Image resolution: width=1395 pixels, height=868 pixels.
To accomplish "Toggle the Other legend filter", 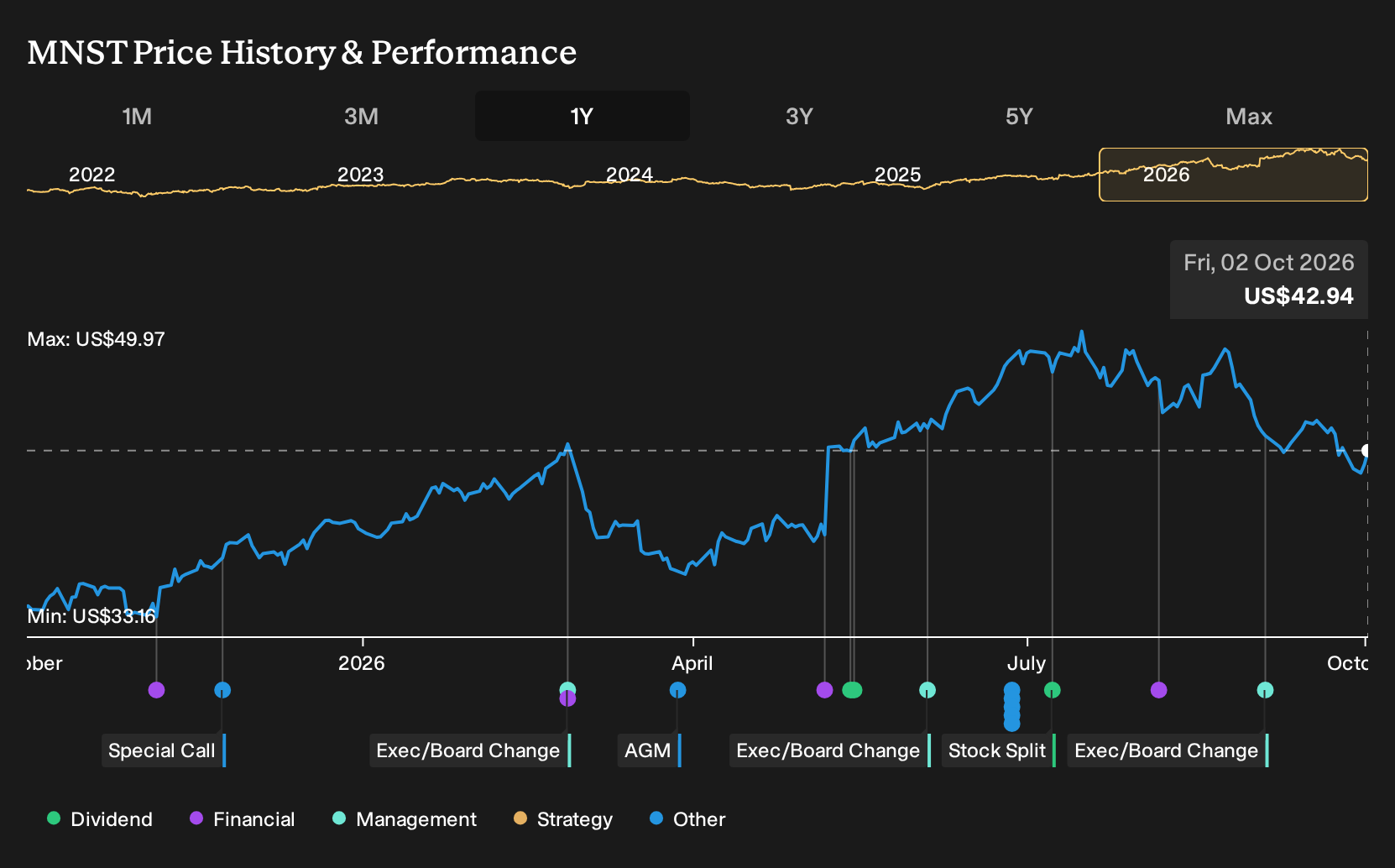I will pyautogui.click(x=687, y=819).
